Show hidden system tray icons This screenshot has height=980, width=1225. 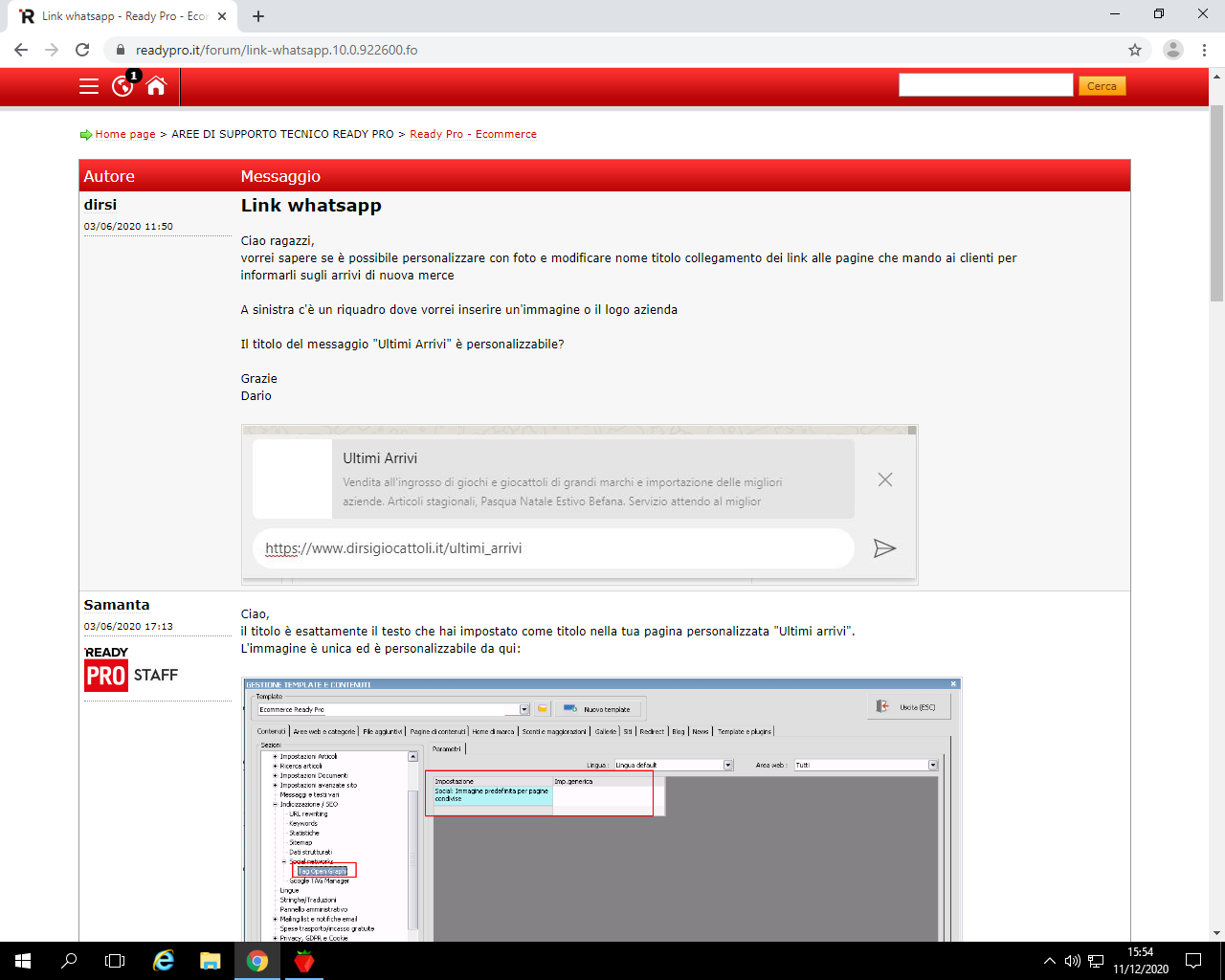(x=1050, y=961)
